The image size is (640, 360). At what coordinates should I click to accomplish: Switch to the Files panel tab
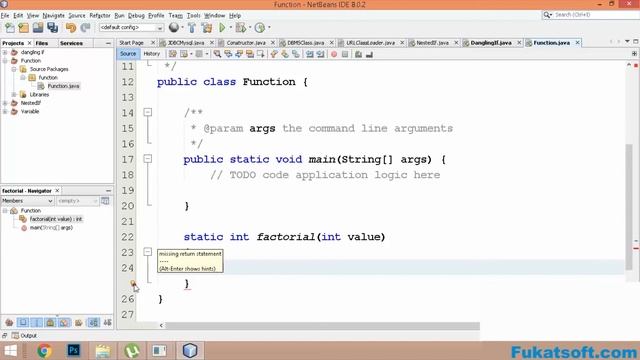(42, 43)
